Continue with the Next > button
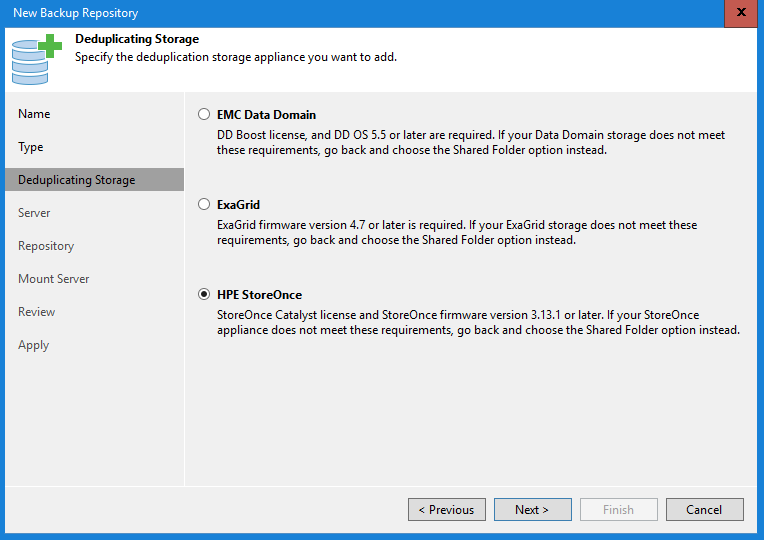764x540 pixels. pos(533,509)
